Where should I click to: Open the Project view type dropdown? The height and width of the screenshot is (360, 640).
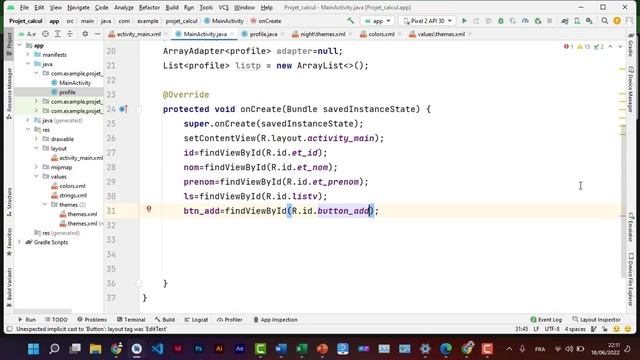tap(27, 34)
